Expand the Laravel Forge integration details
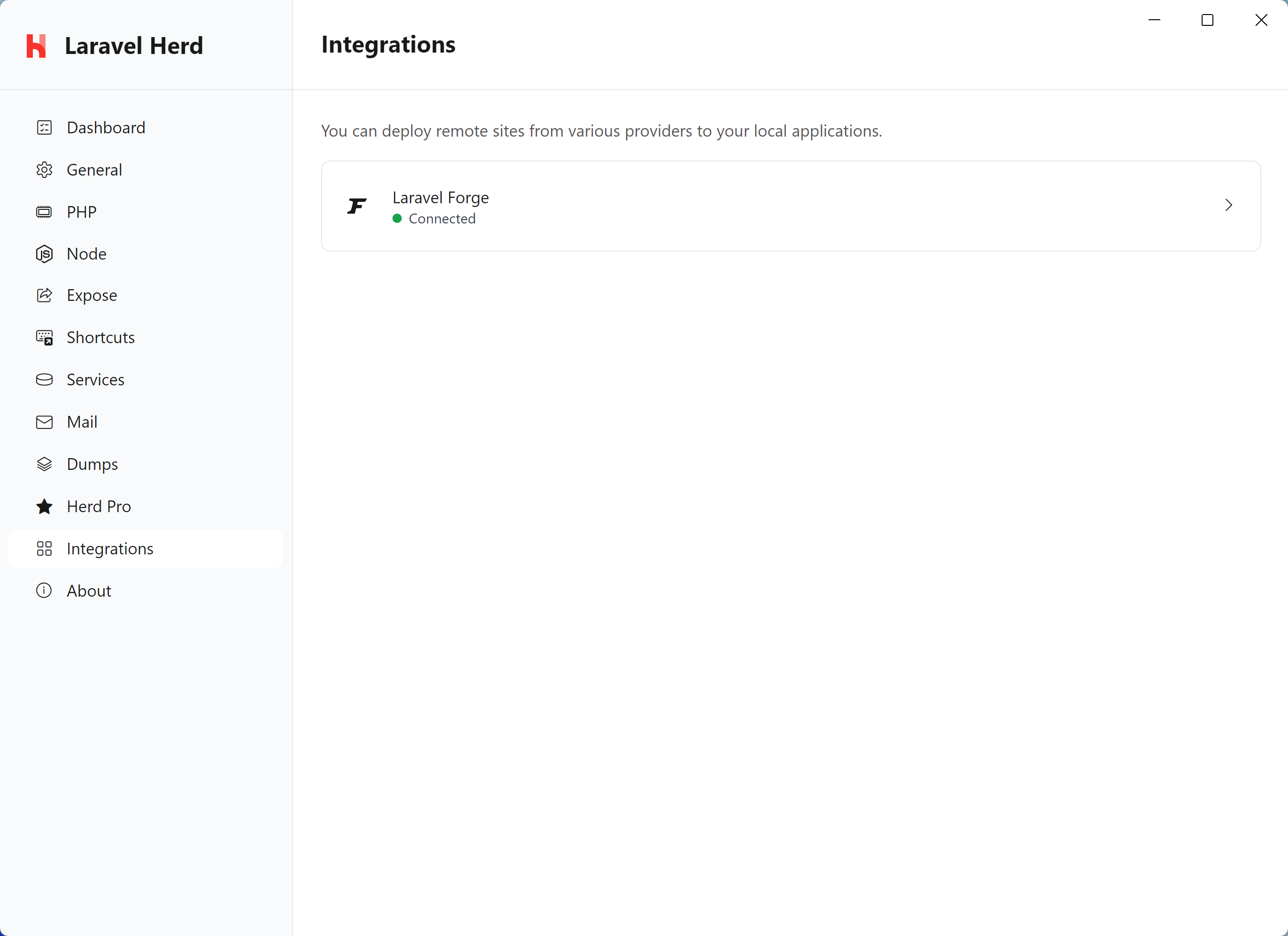Viewport: 1288px width, 936px height. (1228, 206)
